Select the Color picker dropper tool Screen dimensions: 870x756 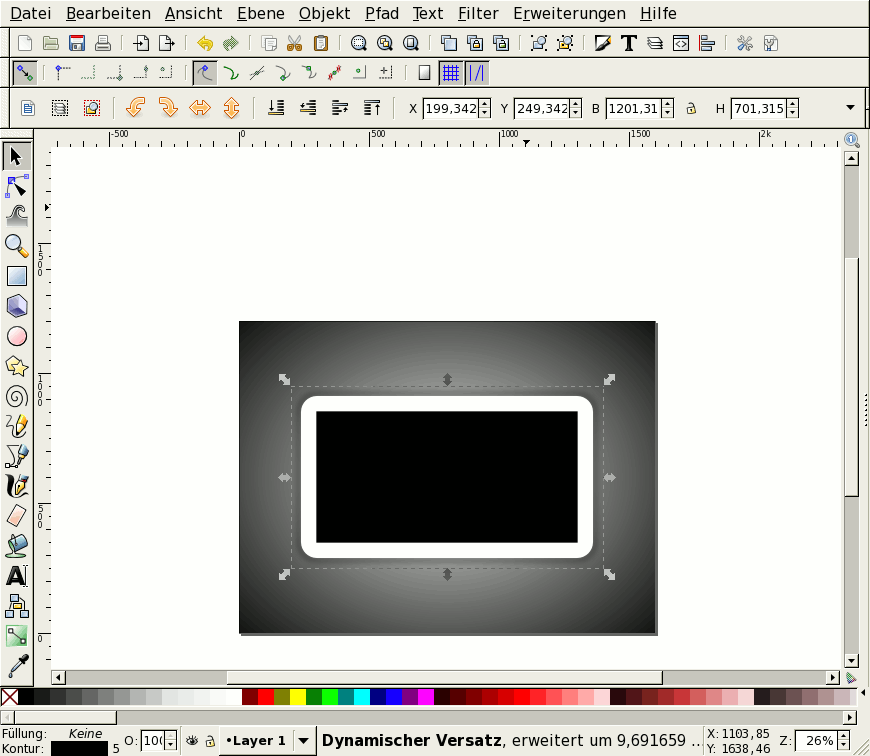(x=17, y=665)
